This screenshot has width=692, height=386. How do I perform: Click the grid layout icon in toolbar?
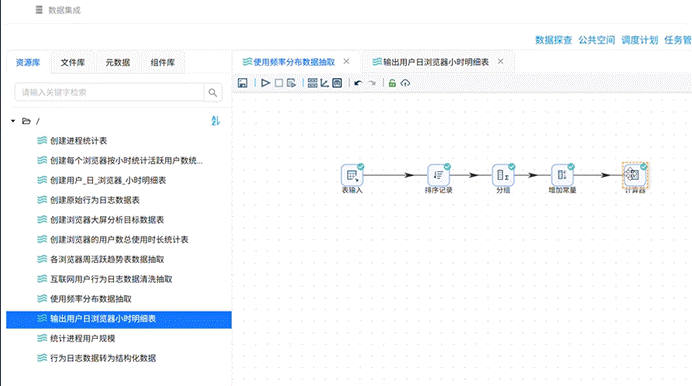click(312, 83)
